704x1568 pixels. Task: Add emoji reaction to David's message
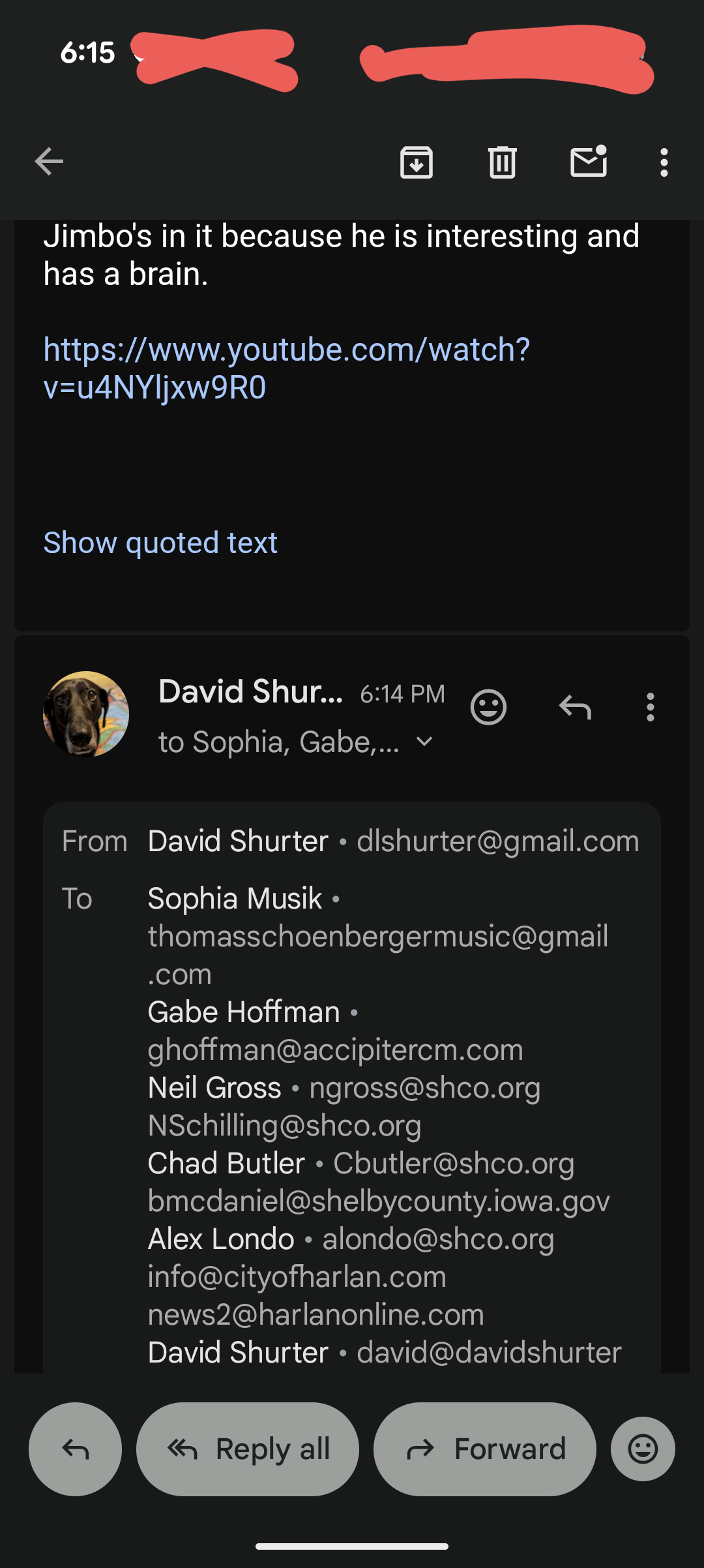pos(488,707)
